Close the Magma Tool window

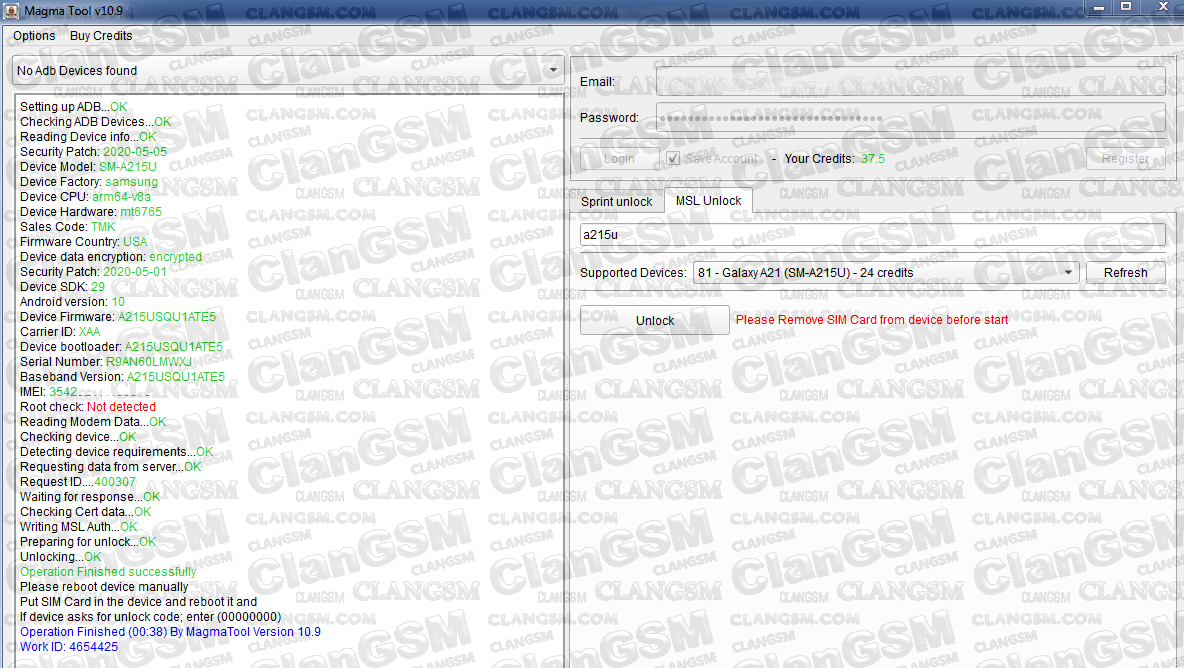click(1164, 7)
